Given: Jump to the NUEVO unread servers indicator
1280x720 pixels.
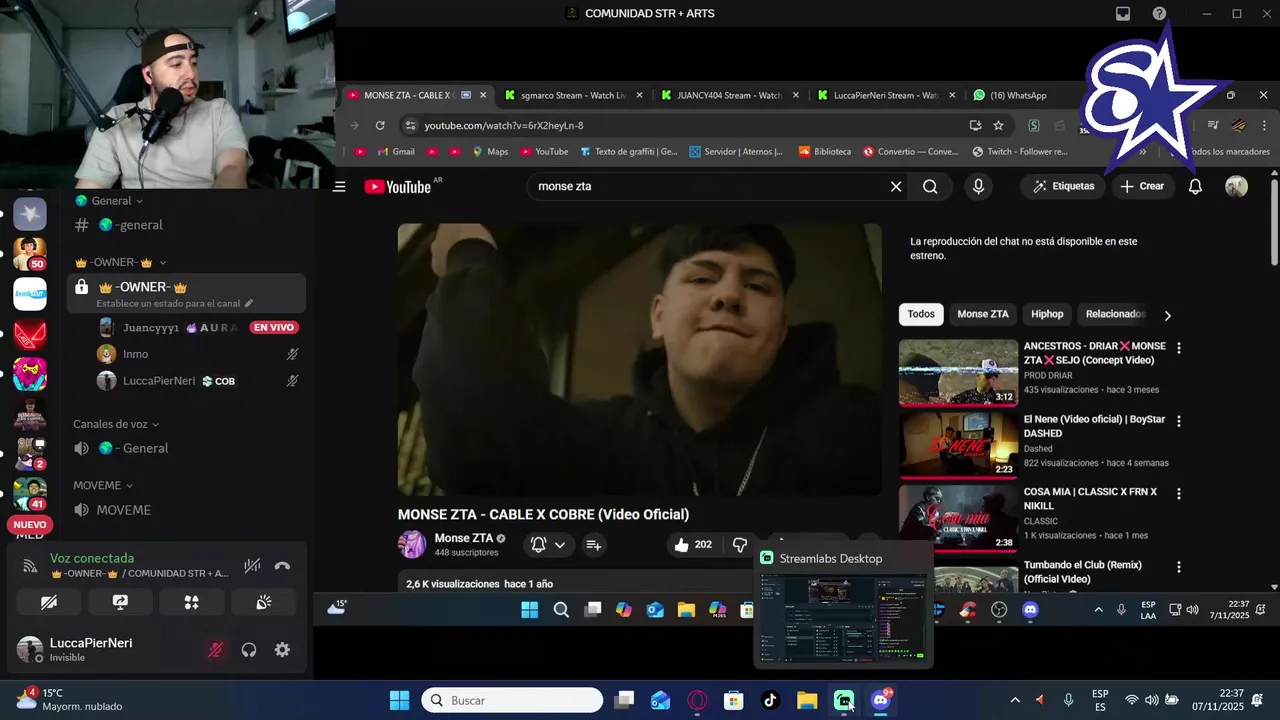Looking at the screenshot, I should (30, 524).
